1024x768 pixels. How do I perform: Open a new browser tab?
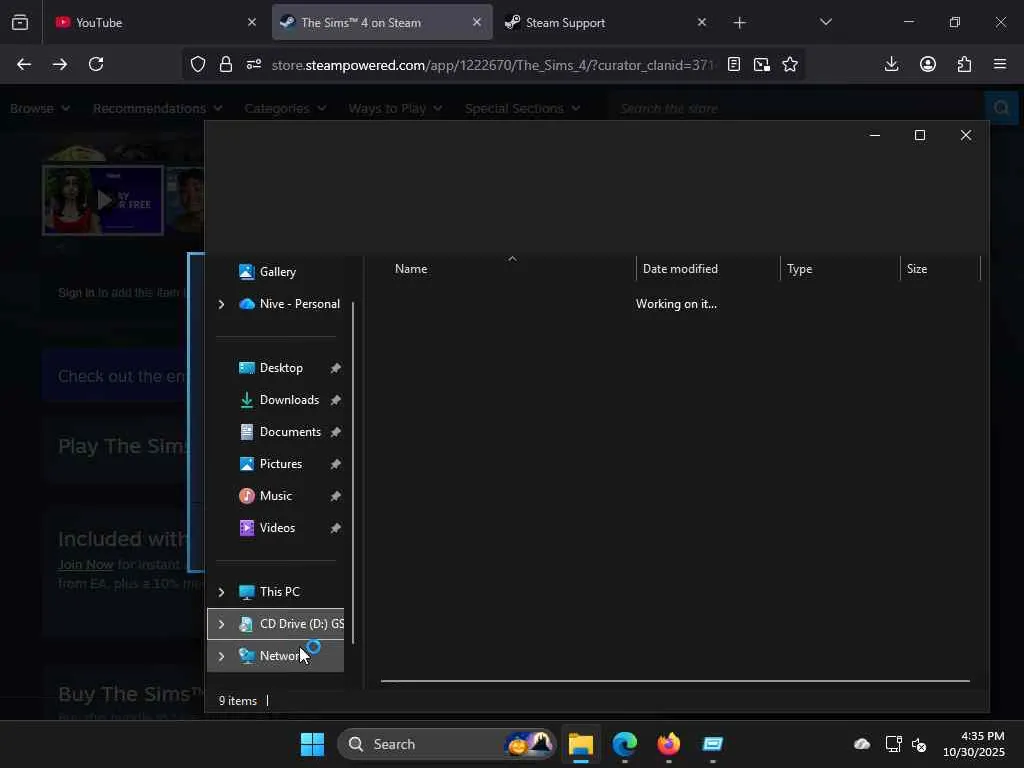click(x=739, y=23)
